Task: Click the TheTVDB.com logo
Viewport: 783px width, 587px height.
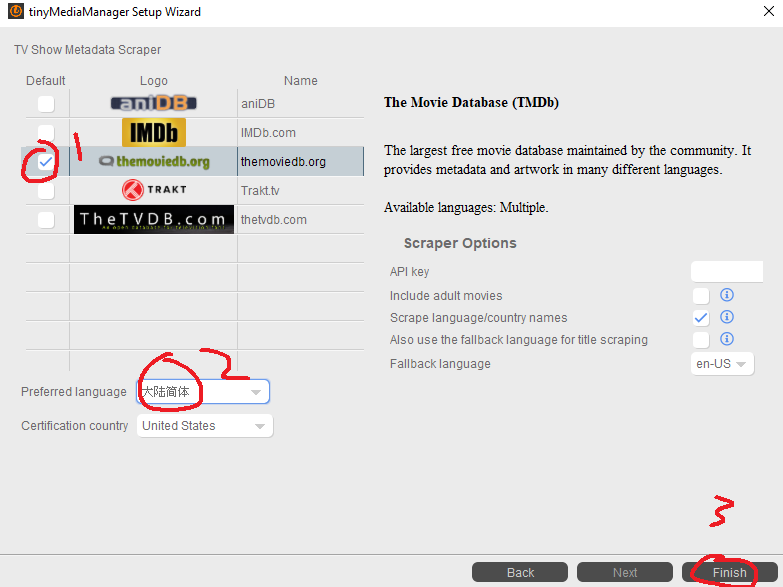Action: point(154,219)
